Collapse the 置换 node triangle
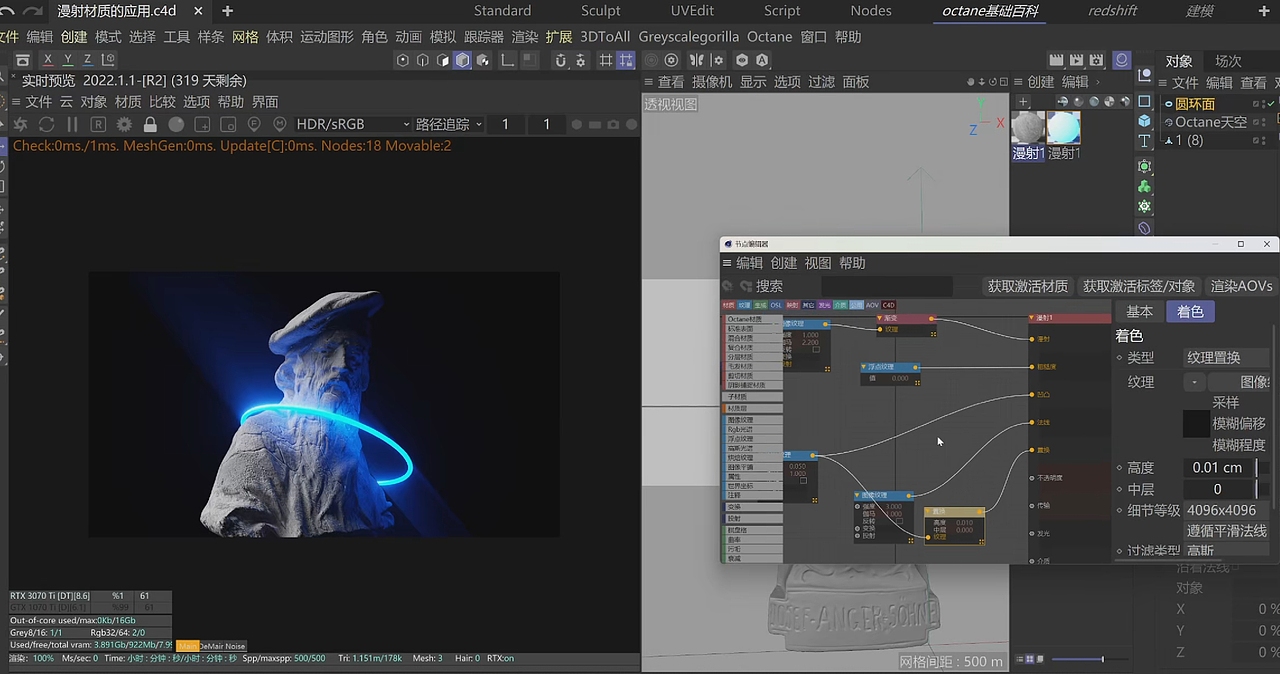 [929, 512]
